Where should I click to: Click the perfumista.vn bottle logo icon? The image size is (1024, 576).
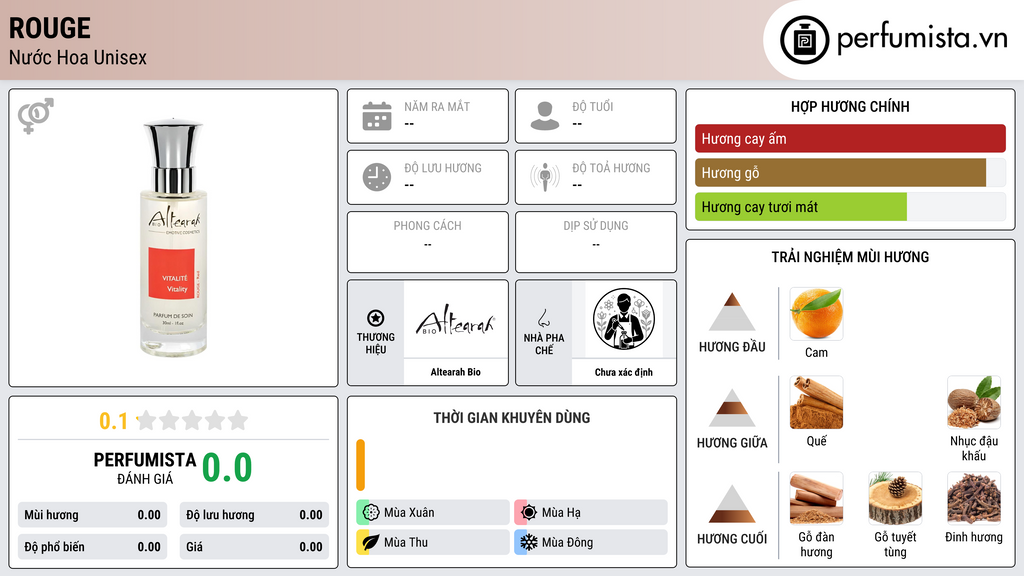pos(805,40)
